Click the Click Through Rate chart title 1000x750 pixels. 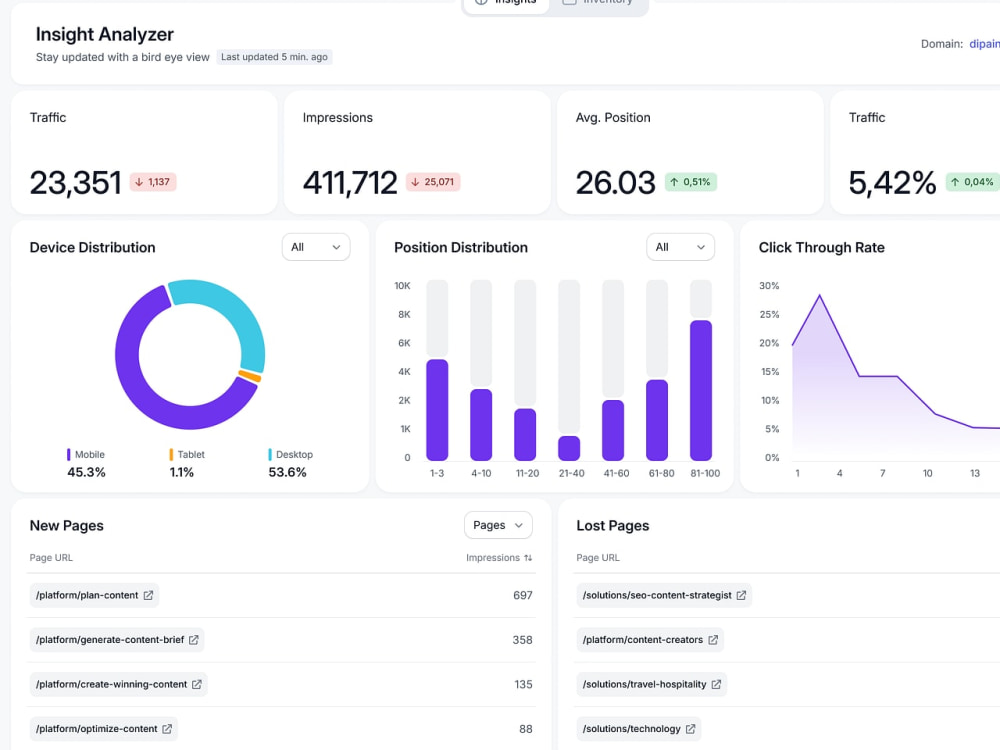point(821,247)
